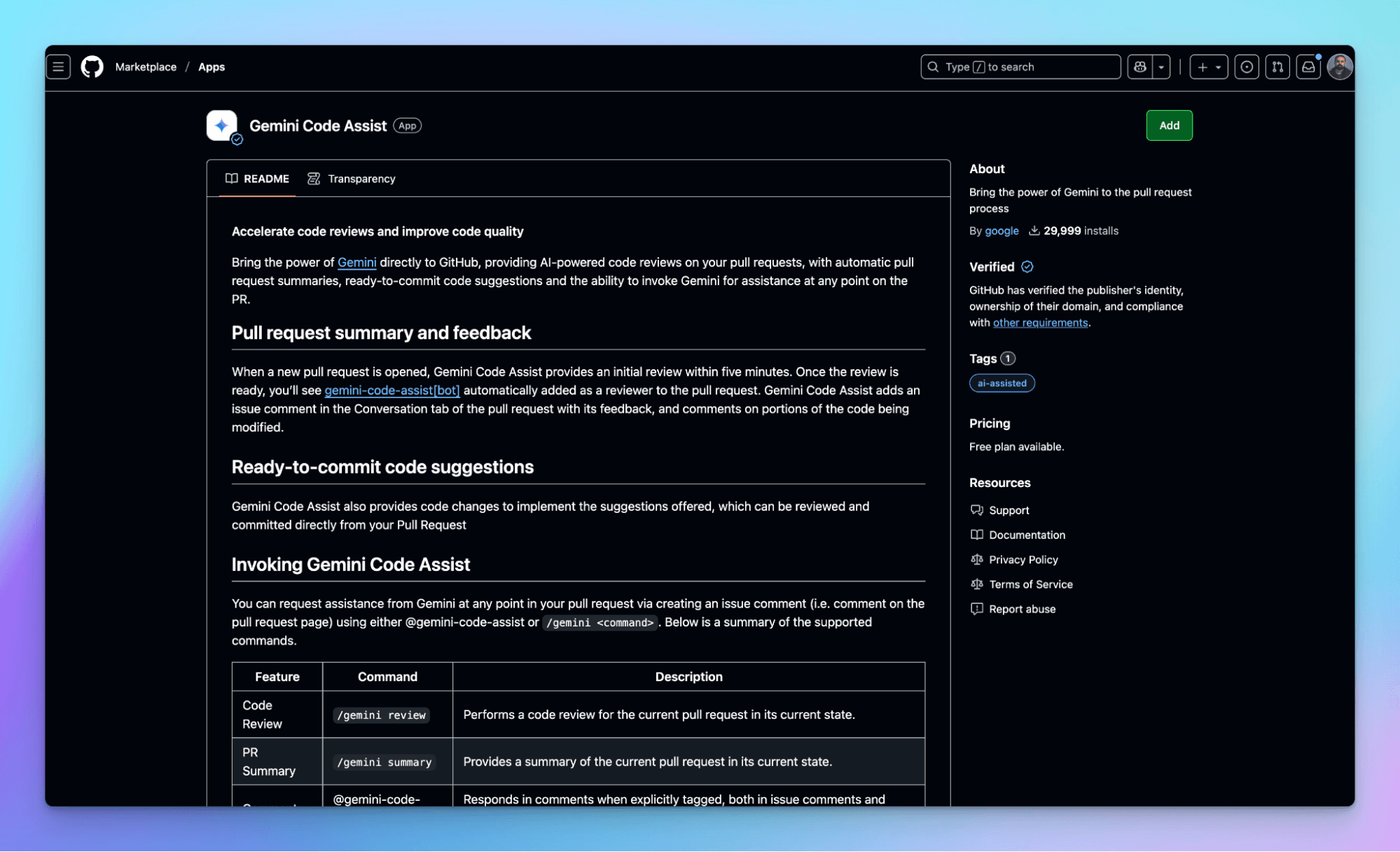This screenshot has width=1400, height=852.
Task: Click the user profile avatar
Action: 1340,67
